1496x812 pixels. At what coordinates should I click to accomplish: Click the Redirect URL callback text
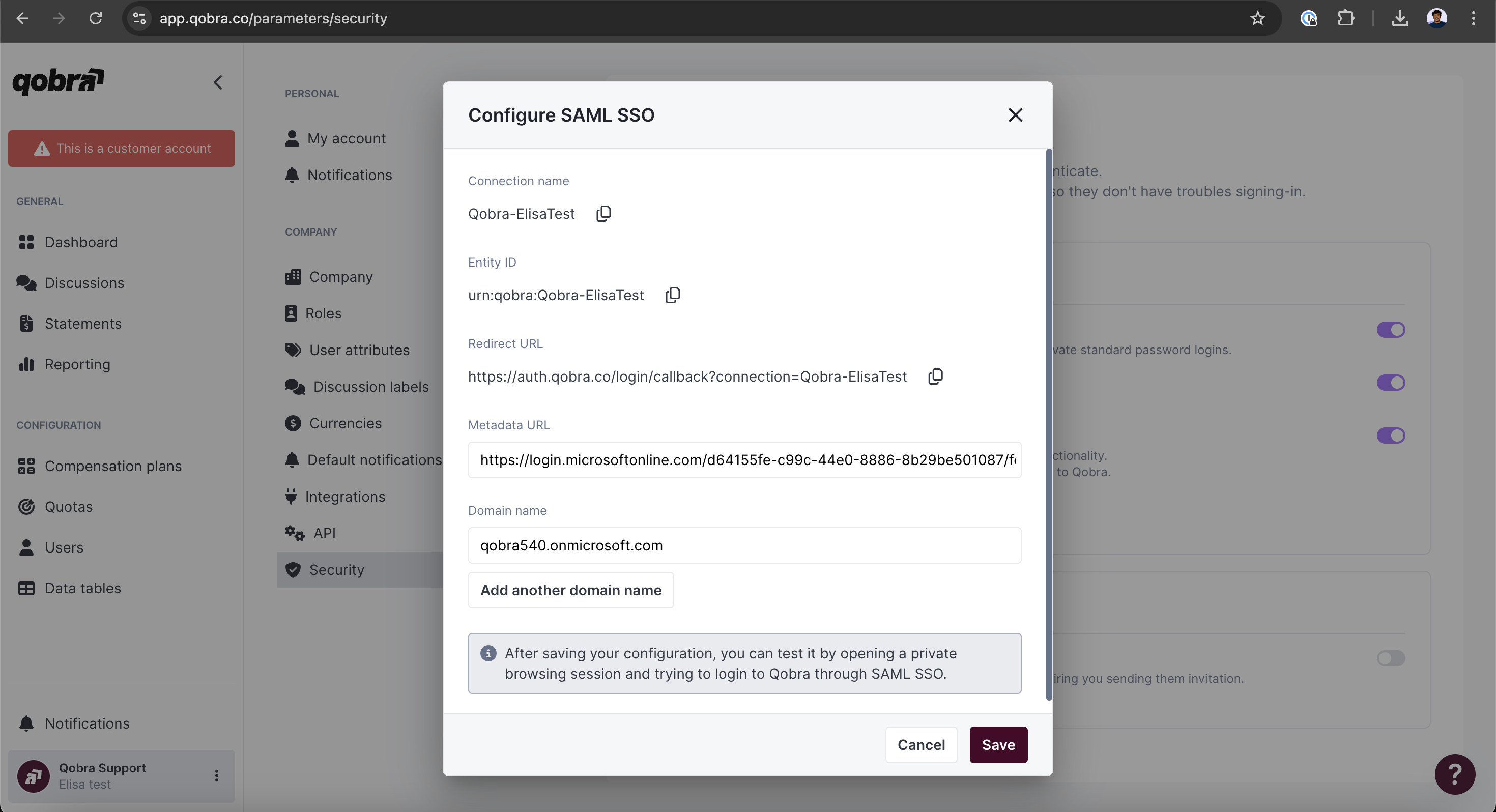[687, 376]
